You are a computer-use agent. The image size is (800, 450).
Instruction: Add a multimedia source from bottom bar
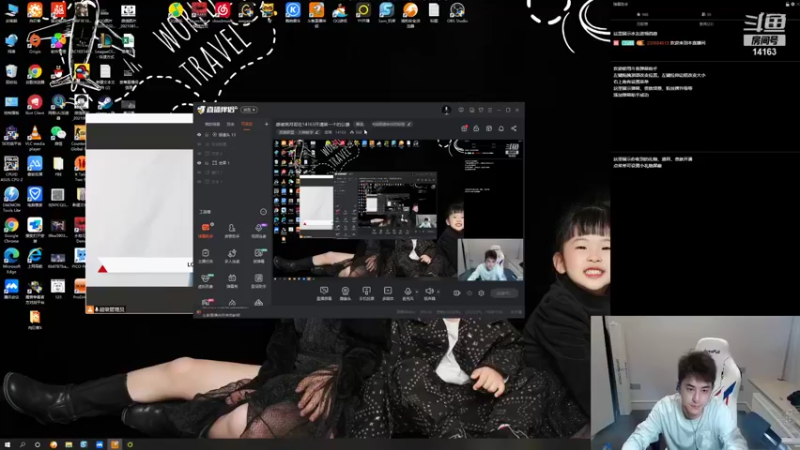(x=388, y=293)
